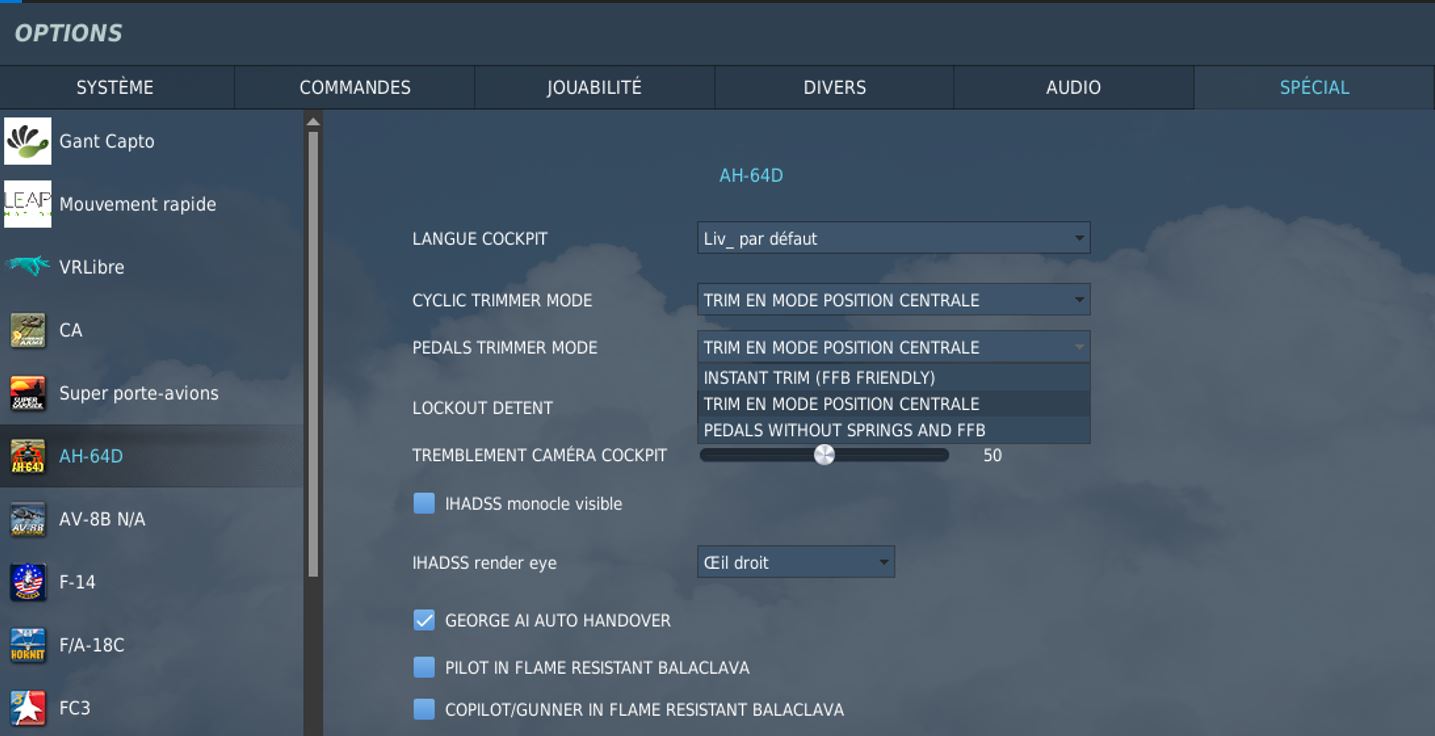Select F/A-18C list entry text

92,645
